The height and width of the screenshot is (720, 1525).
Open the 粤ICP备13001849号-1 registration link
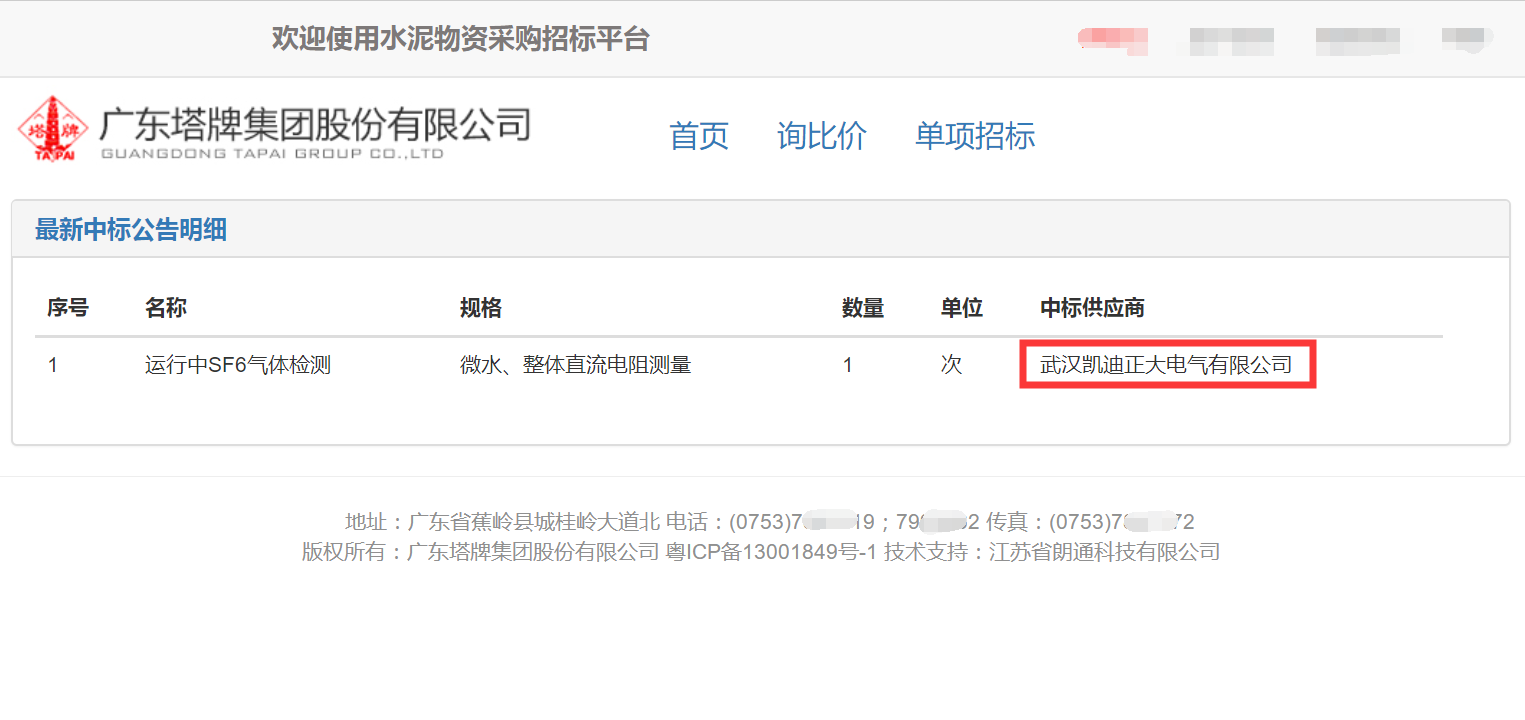tap(771, 552)
